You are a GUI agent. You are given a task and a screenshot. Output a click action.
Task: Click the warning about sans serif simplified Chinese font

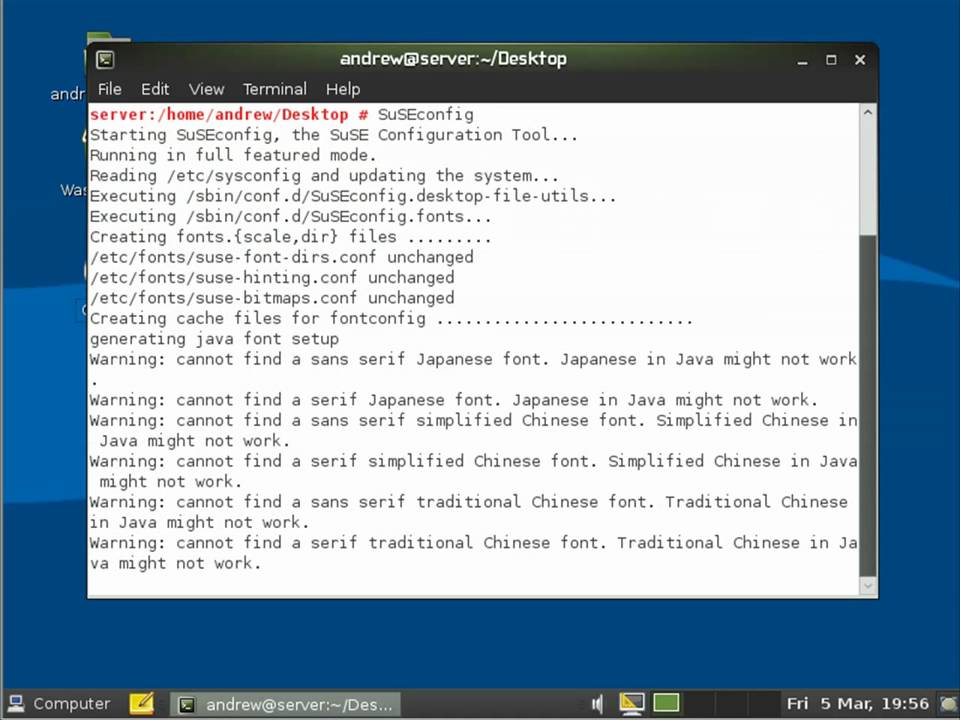[x=473, y=430]
